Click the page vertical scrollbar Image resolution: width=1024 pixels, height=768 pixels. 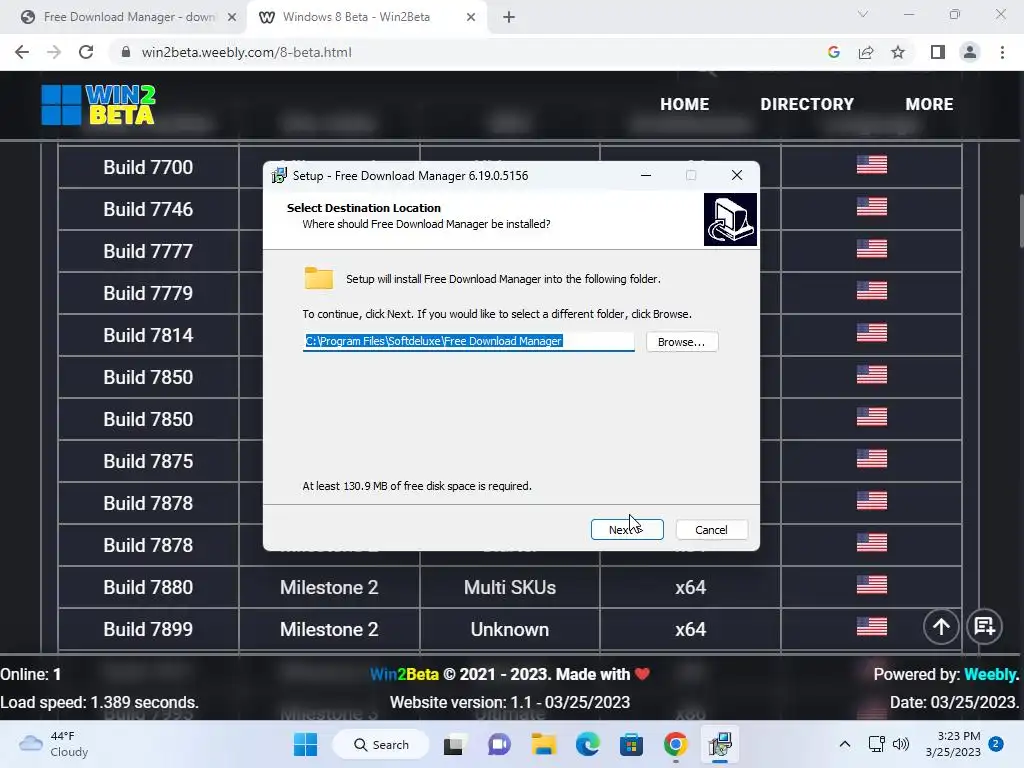[x=1020, y=222]
